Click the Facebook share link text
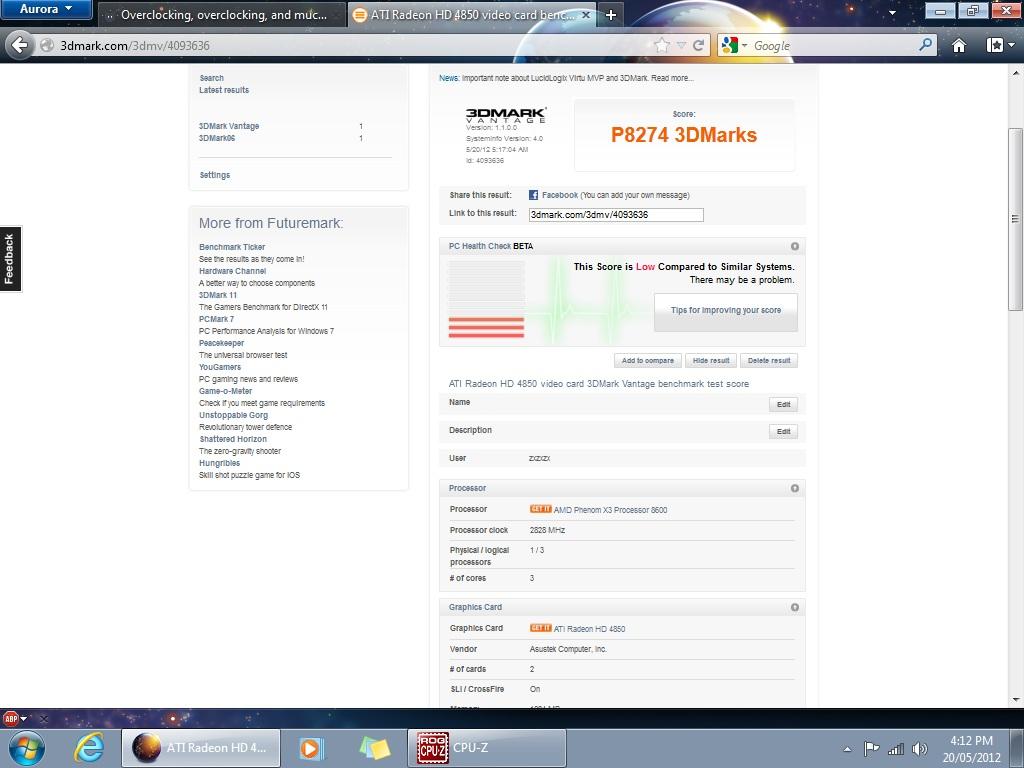 tap(560, 195)
